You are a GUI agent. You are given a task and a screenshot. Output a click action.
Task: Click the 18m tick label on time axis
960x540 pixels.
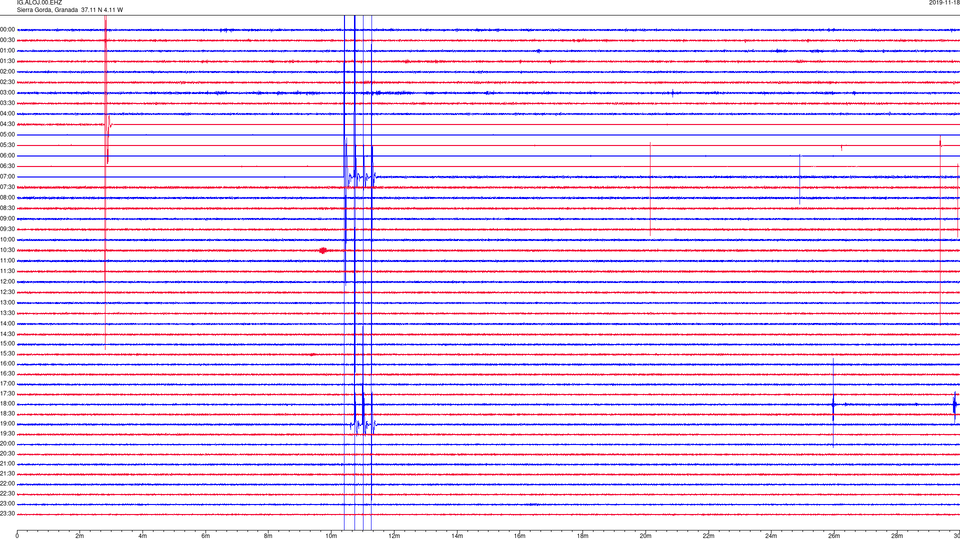click(582, 536)
